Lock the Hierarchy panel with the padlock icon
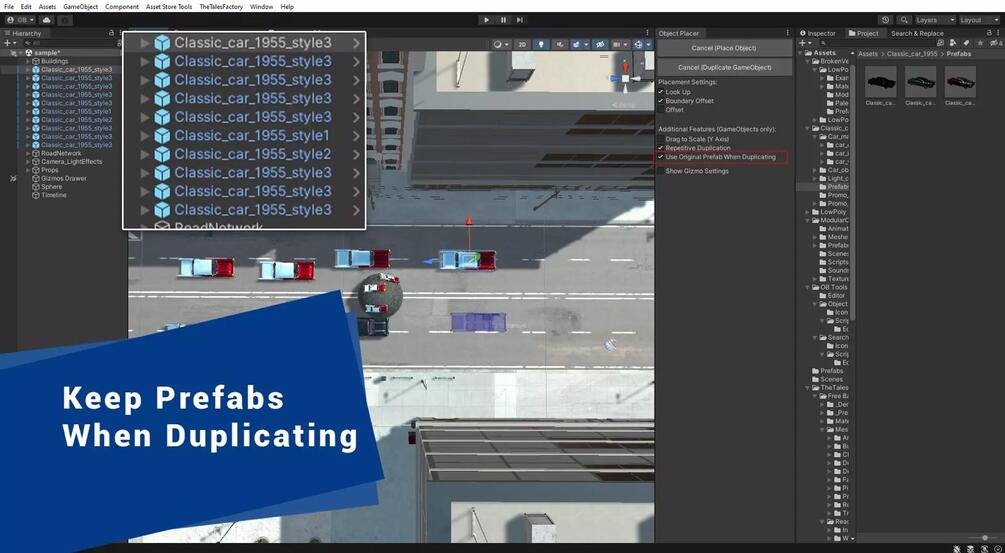This screenshot has height=553, width=1005. (x=111, y=33)
